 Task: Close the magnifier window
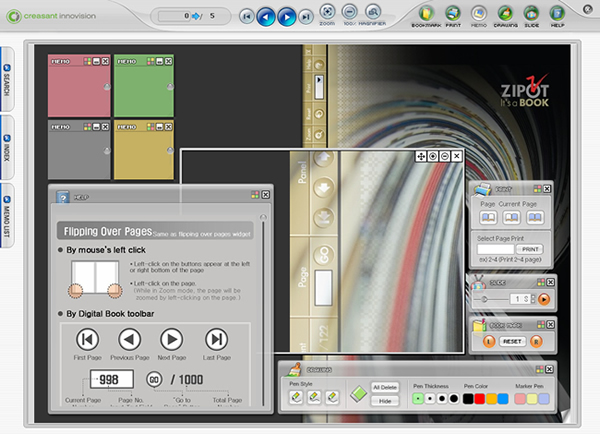click(457, 156)
